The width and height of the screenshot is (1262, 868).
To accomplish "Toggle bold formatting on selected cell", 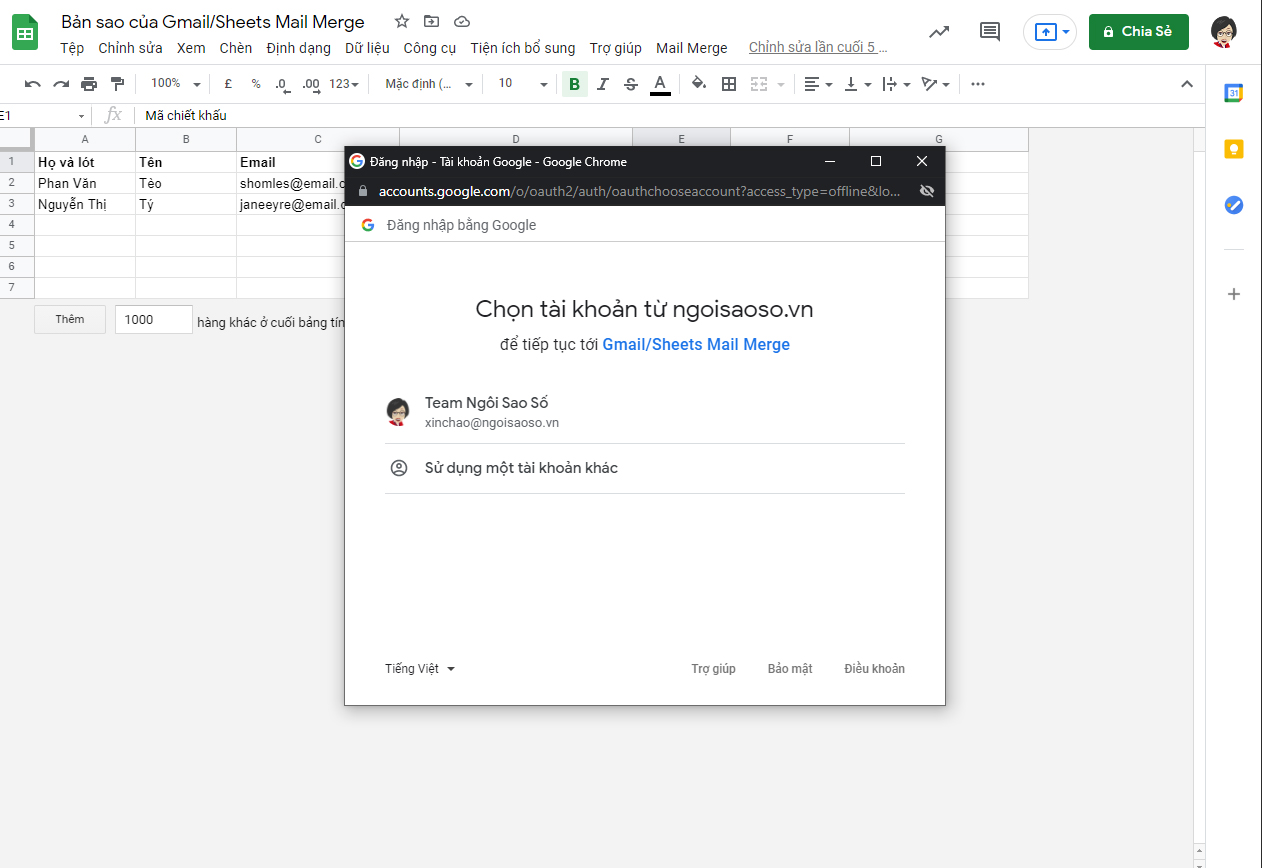I will pos(574,84).
